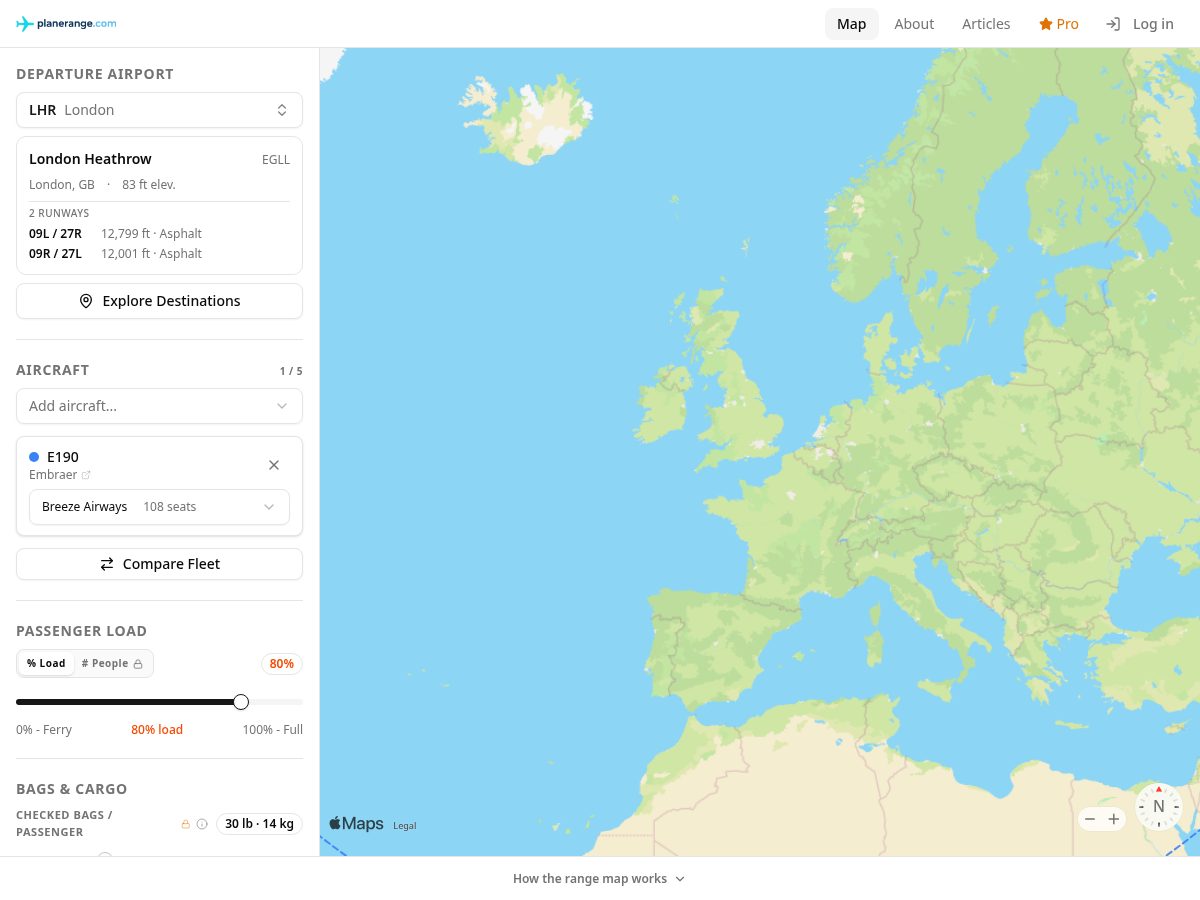
Task: Click the Pro star icon
Action: point(1045,24)
